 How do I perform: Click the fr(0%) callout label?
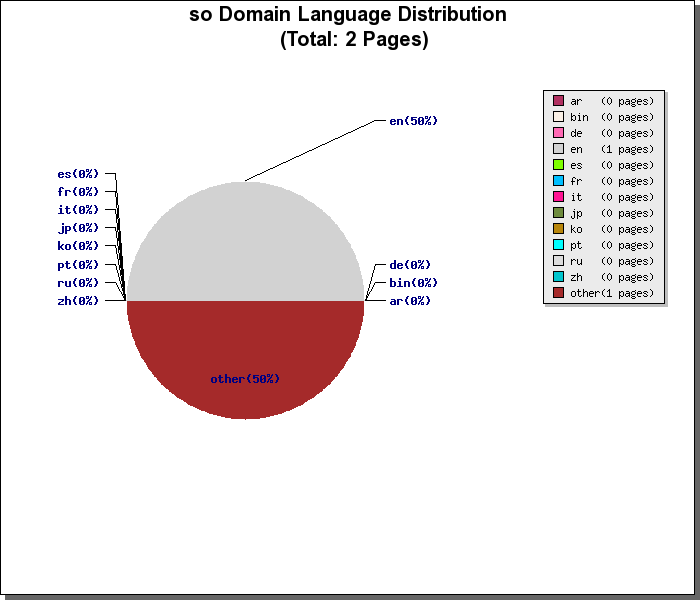78,192
